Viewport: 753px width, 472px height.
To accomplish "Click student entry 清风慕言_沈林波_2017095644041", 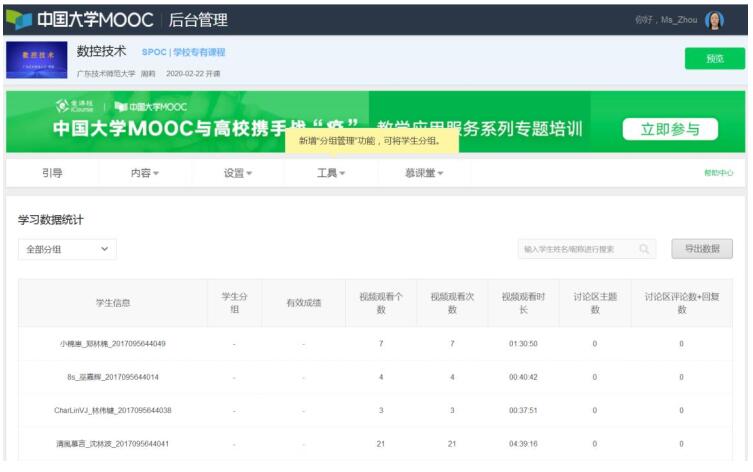I will (112, 443).
